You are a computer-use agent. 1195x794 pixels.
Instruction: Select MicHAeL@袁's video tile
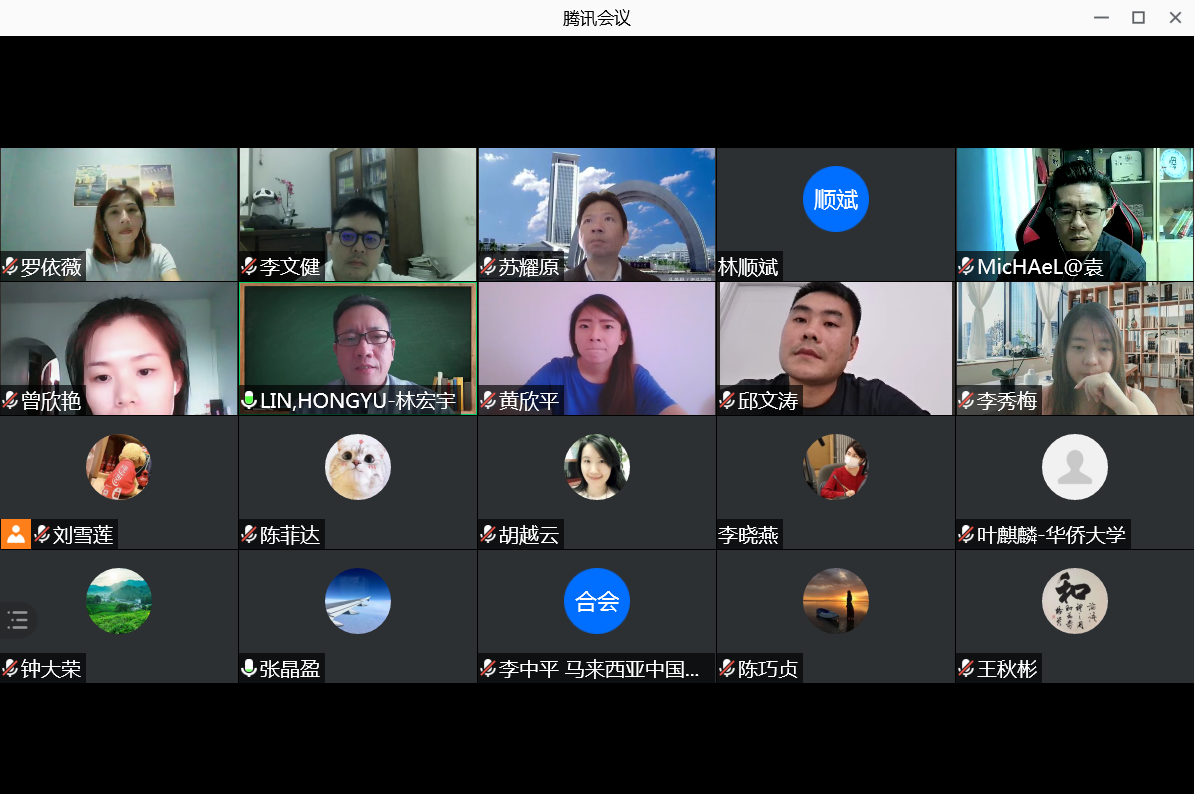1075,214
